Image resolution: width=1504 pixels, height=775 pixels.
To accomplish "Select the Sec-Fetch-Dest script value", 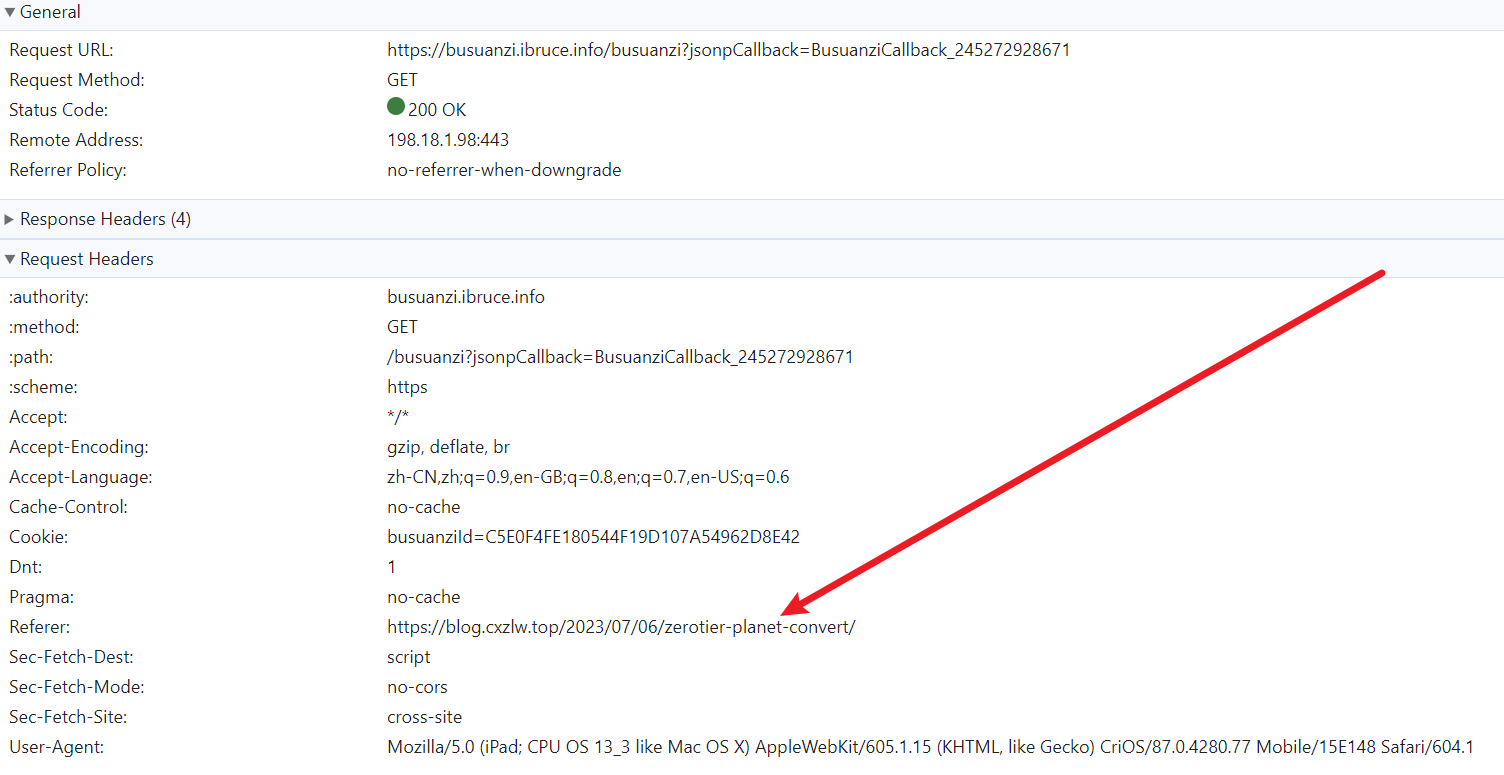I will click(409, 657).
